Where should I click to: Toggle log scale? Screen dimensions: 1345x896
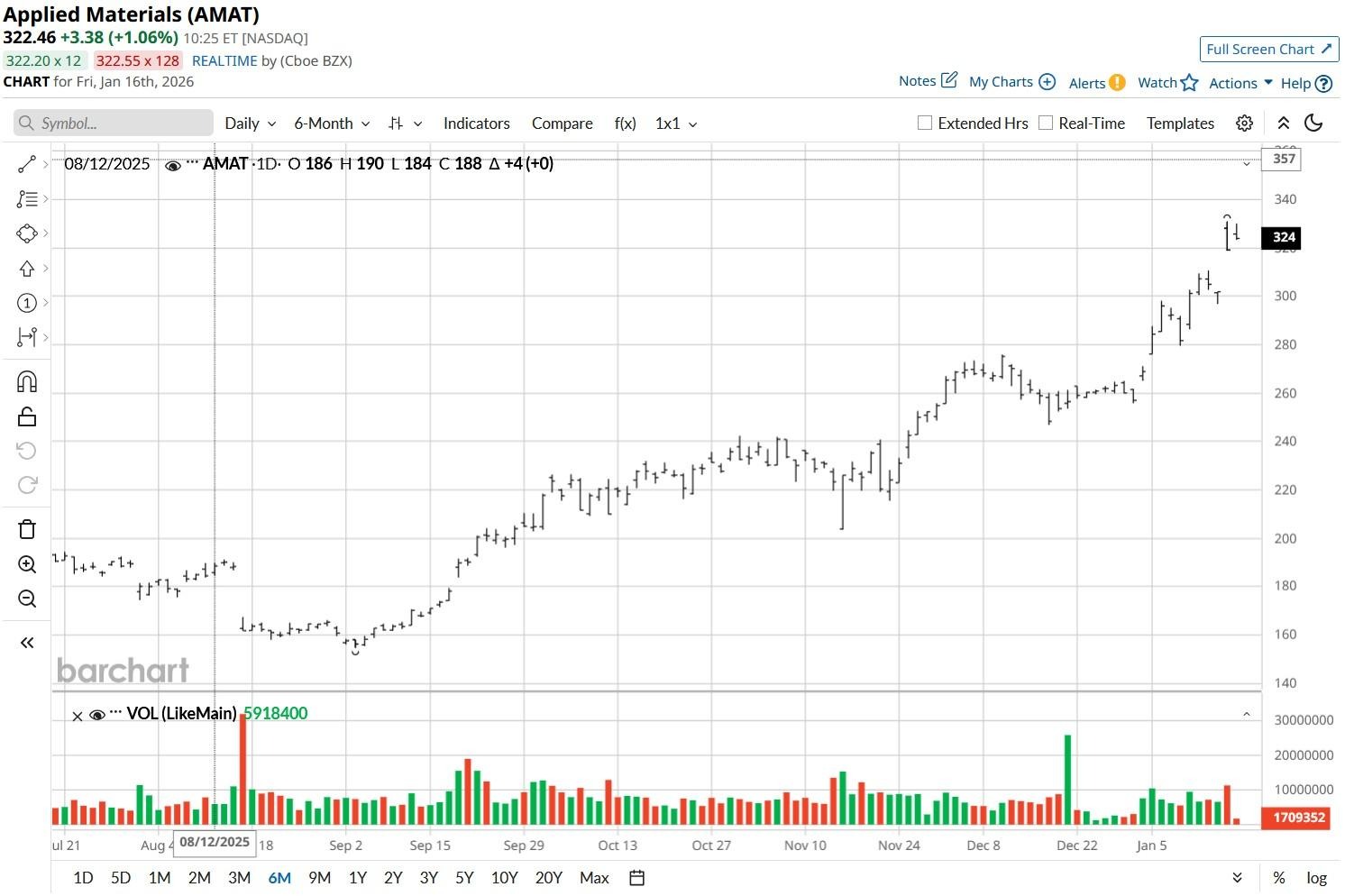click(1316, 878)
